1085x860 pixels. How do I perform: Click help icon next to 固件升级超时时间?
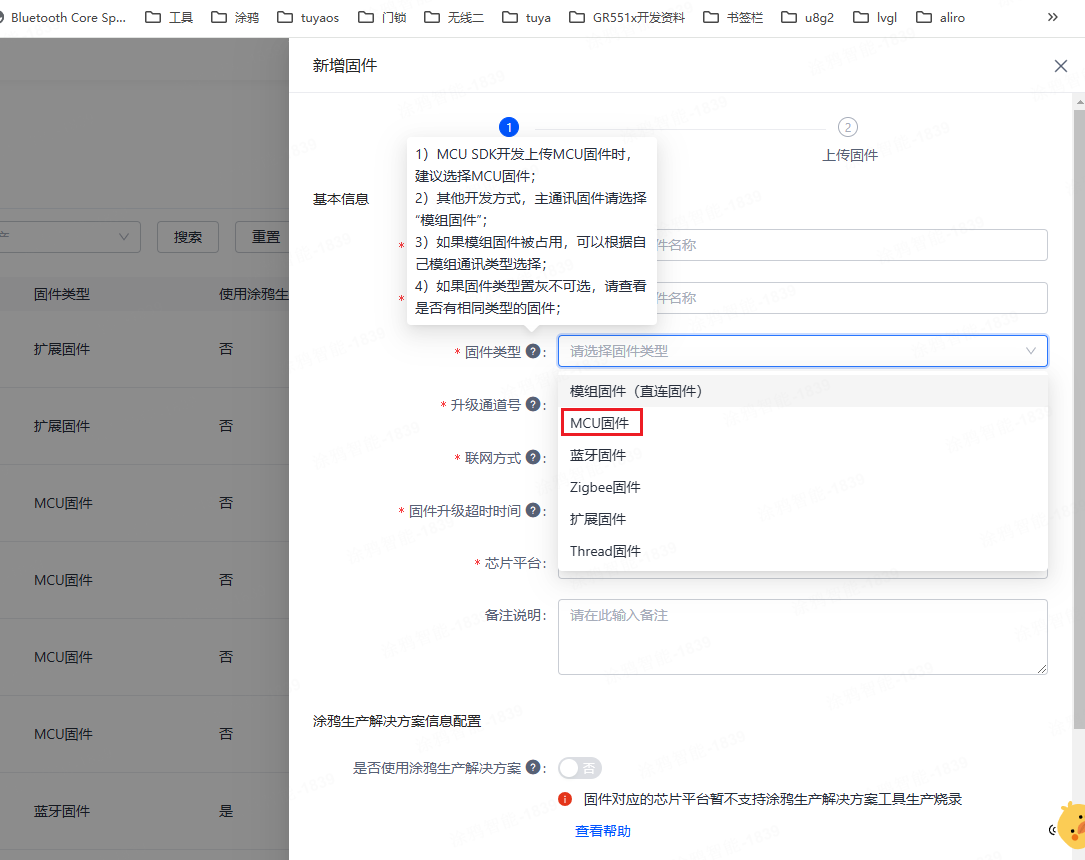[x=533, y=510]
